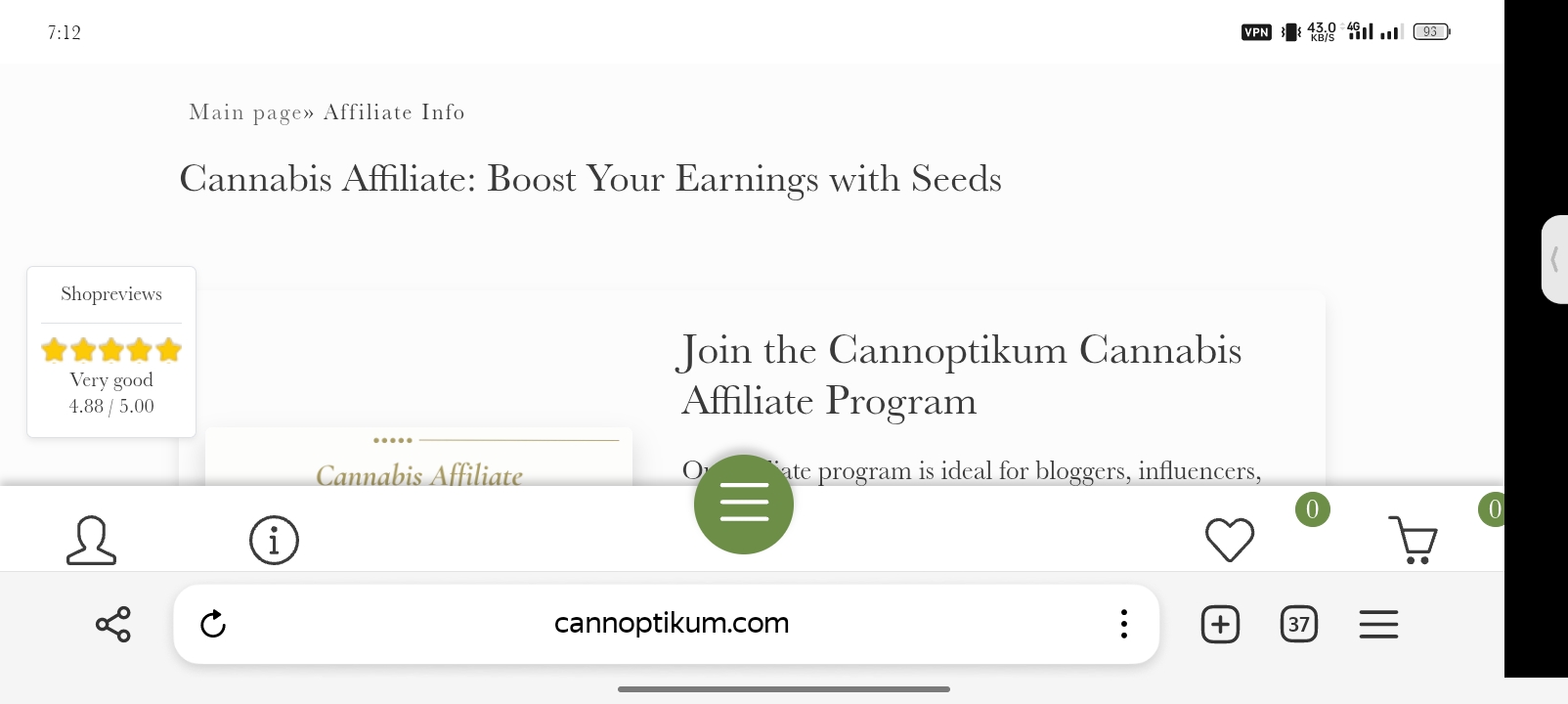Viewport: 1568px width, 704px height.
Task: Open the shopping cart icon
Action: [1414, 540]
